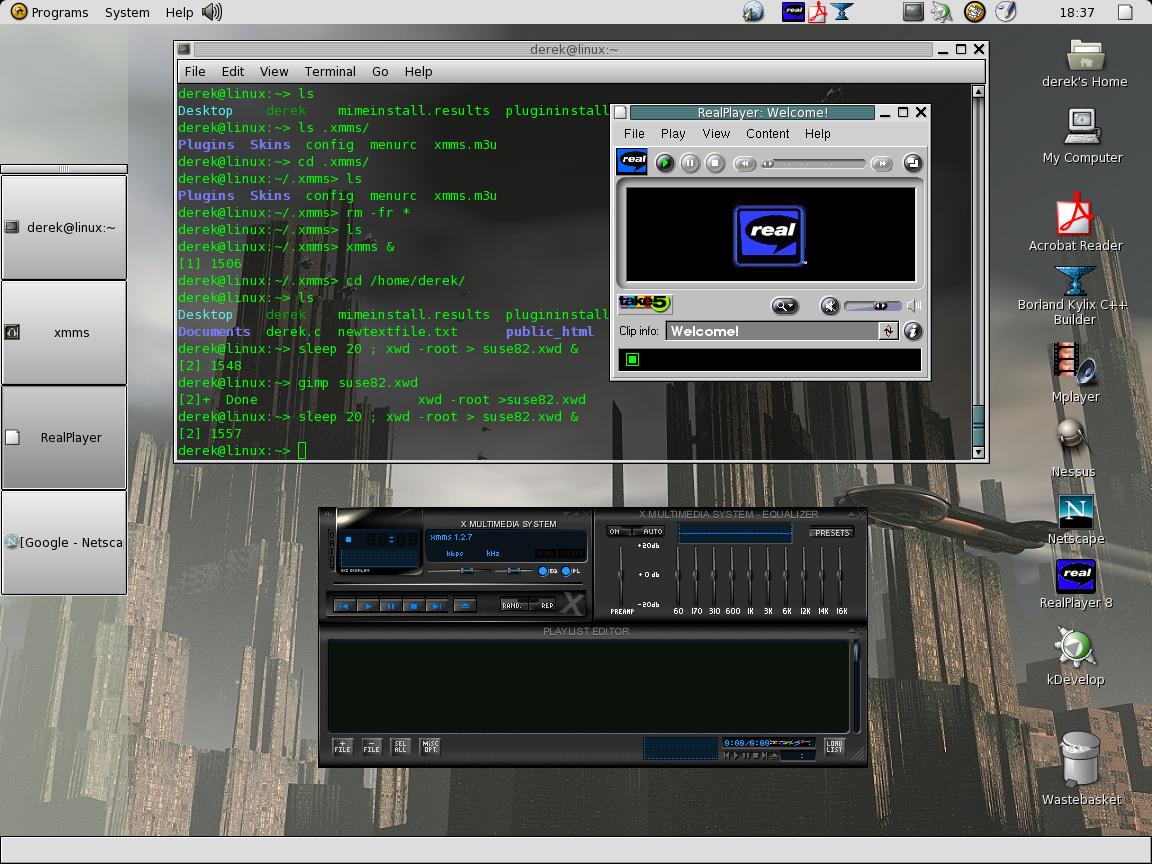
Task: Click the RealPlayer clip info 'i' button
Action: pos(912,331)
